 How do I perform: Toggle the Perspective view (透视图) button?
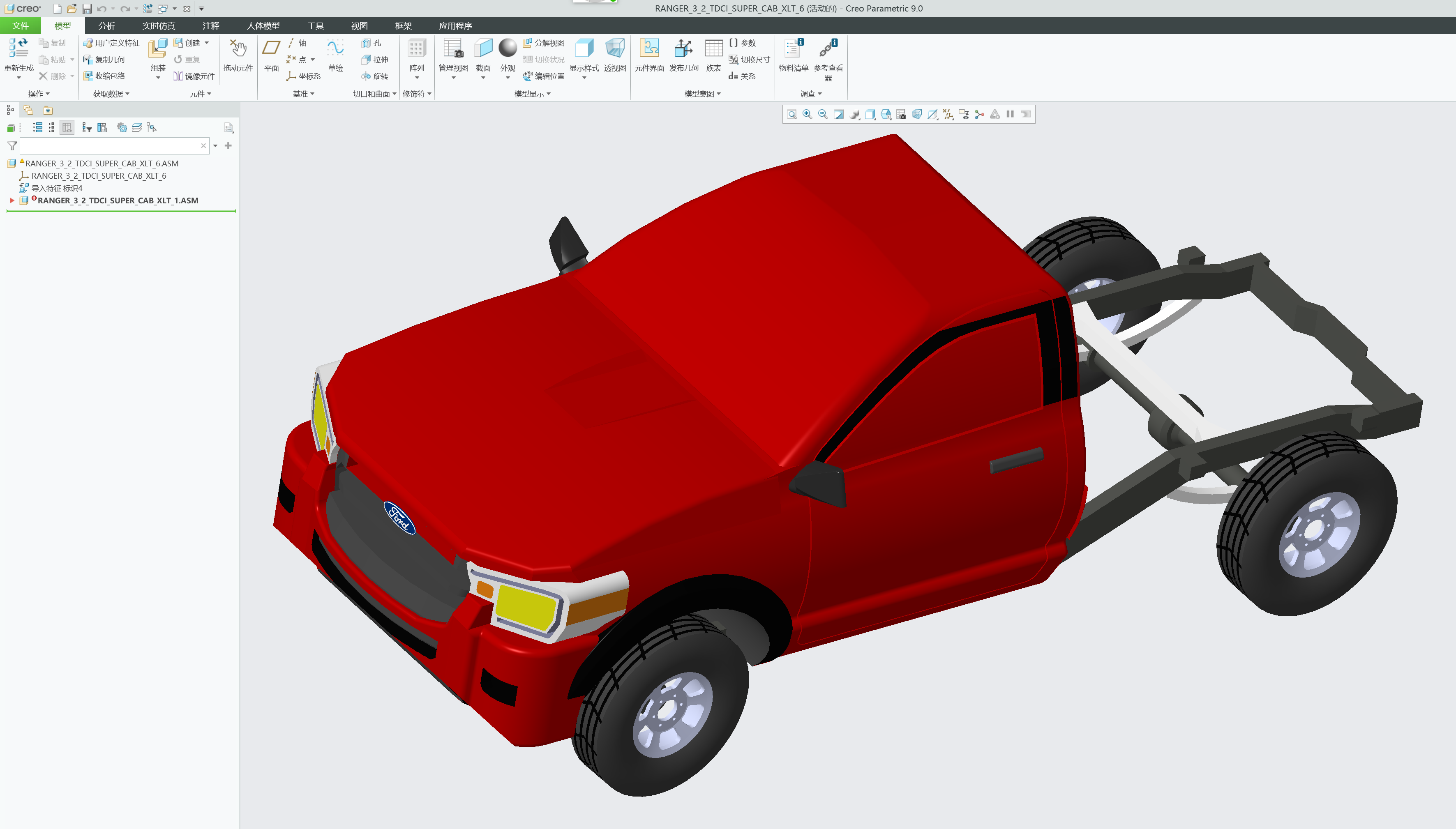(614, 49)
